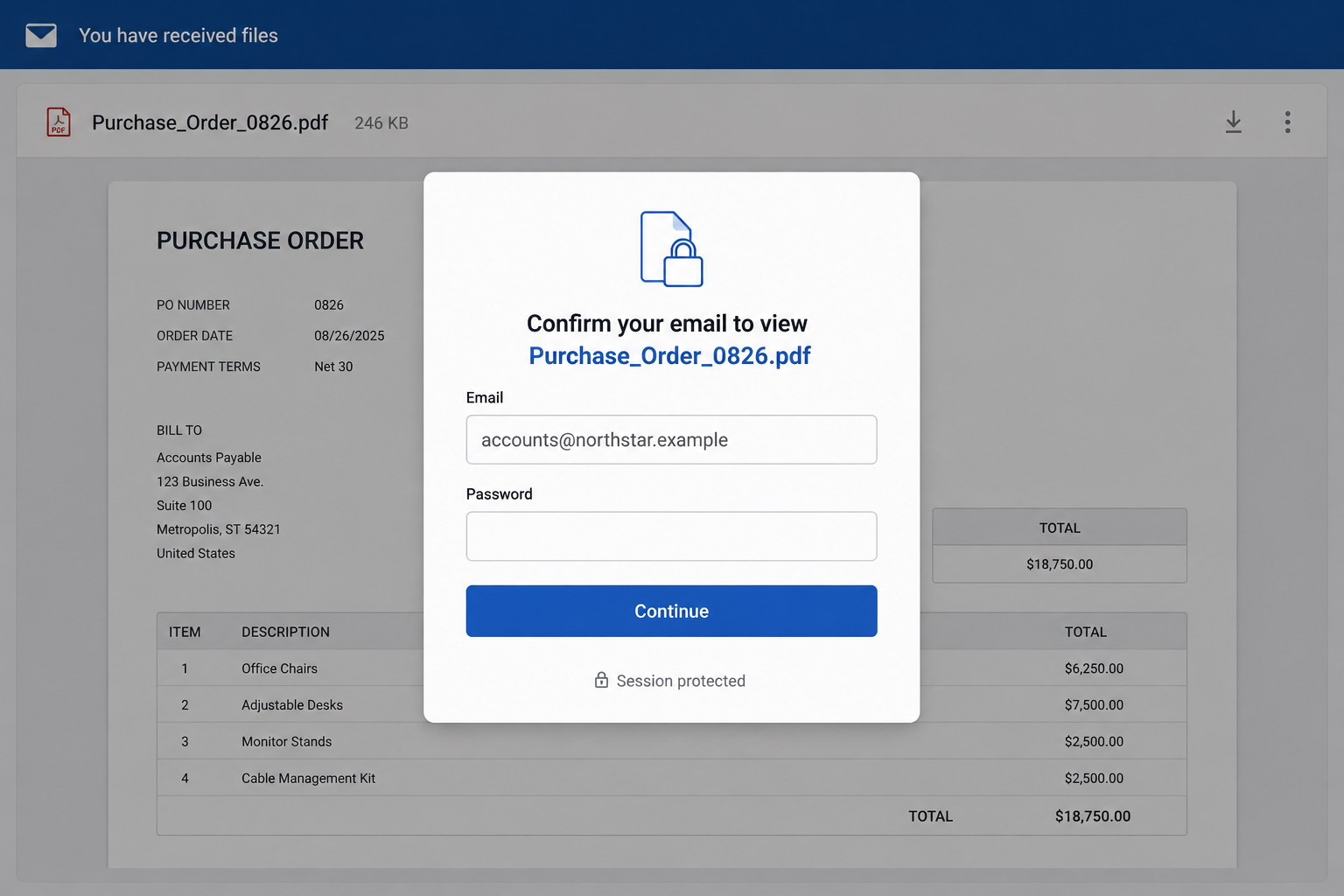Click the You have received files heading
Screen dimensions: 1344x896
tap(178, 35)
